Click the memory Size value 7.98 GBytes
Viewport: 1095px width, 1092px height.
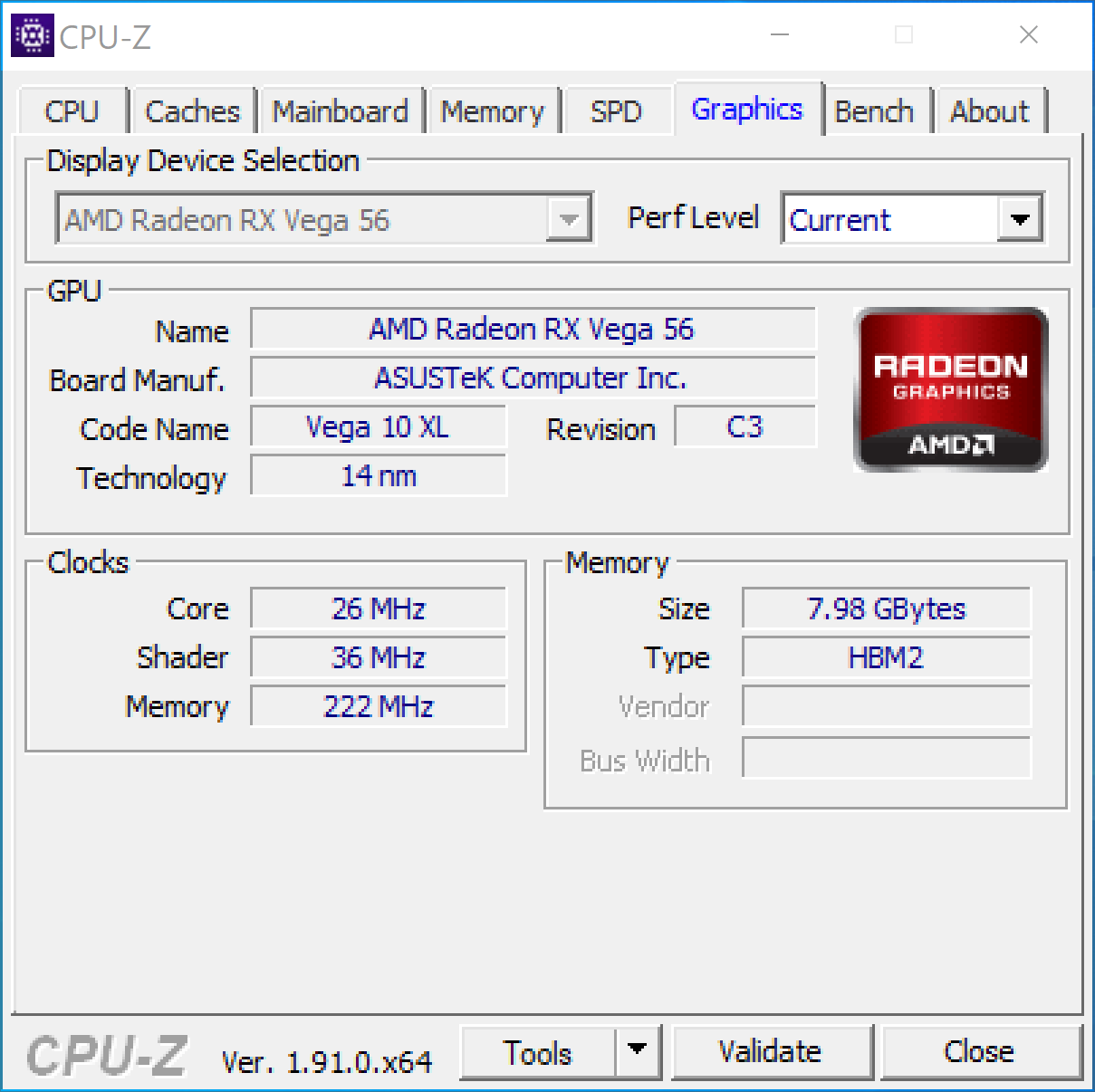[886, 608]
